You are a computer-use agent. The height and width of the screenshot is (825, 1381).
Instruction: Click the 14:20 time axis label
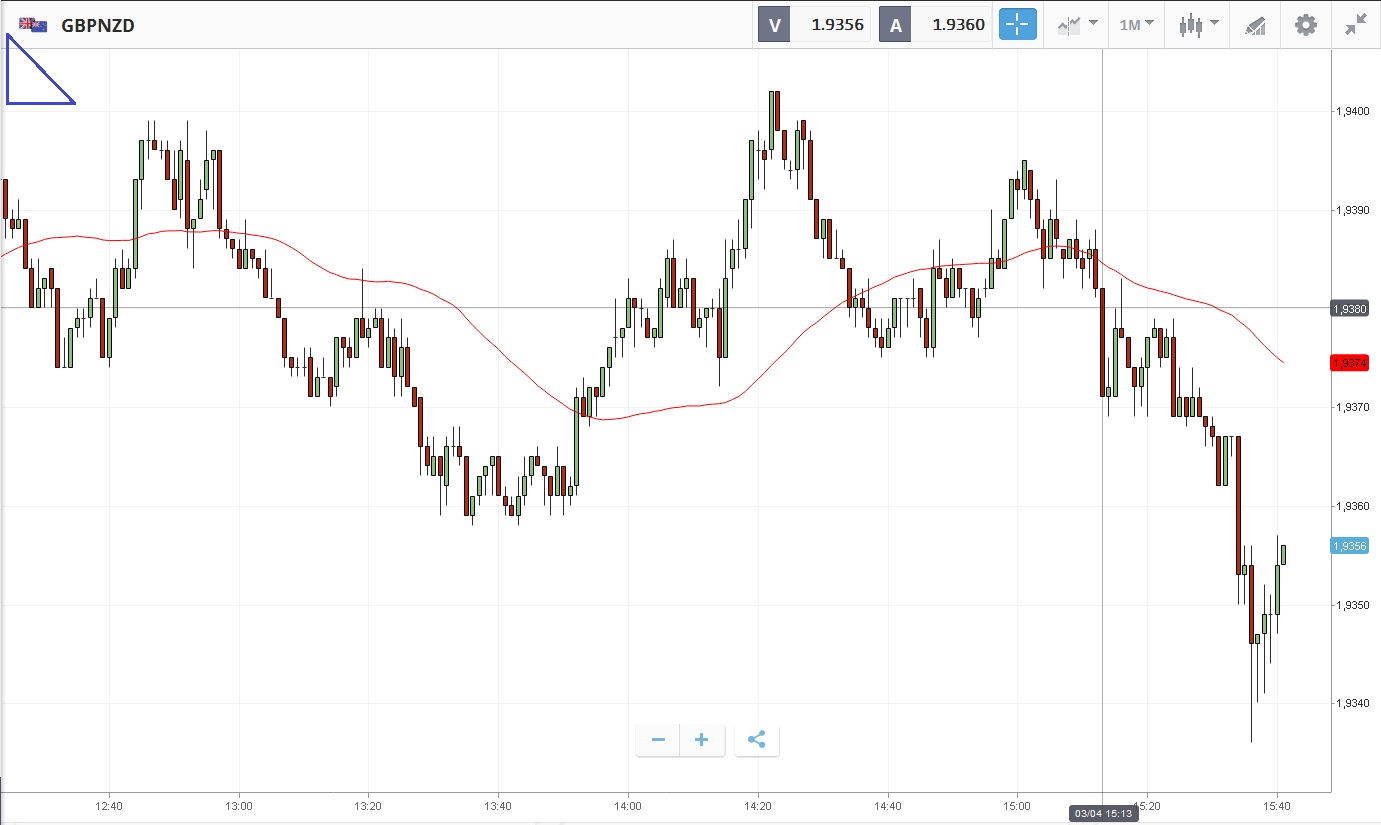[758, 806]
